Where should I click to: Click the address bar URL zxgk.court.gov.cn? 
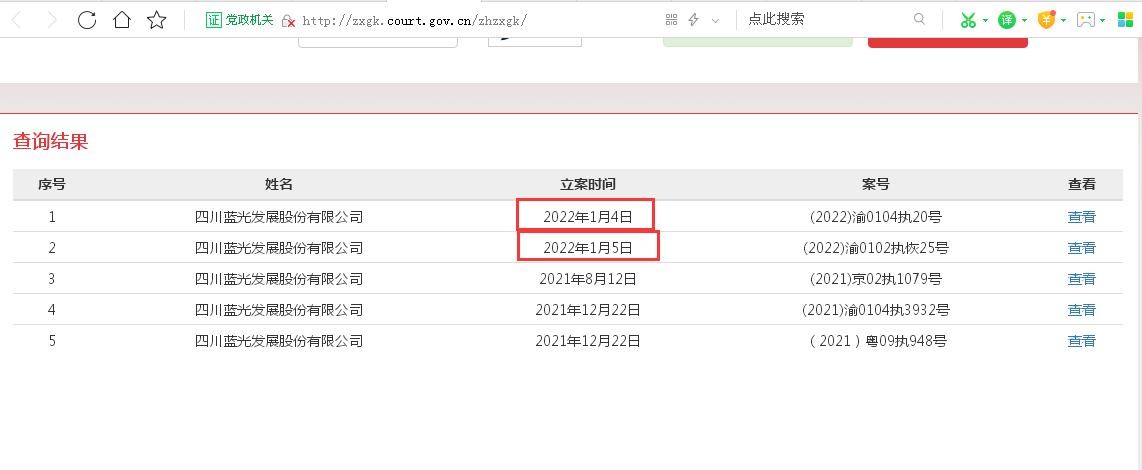pos(414,20)
